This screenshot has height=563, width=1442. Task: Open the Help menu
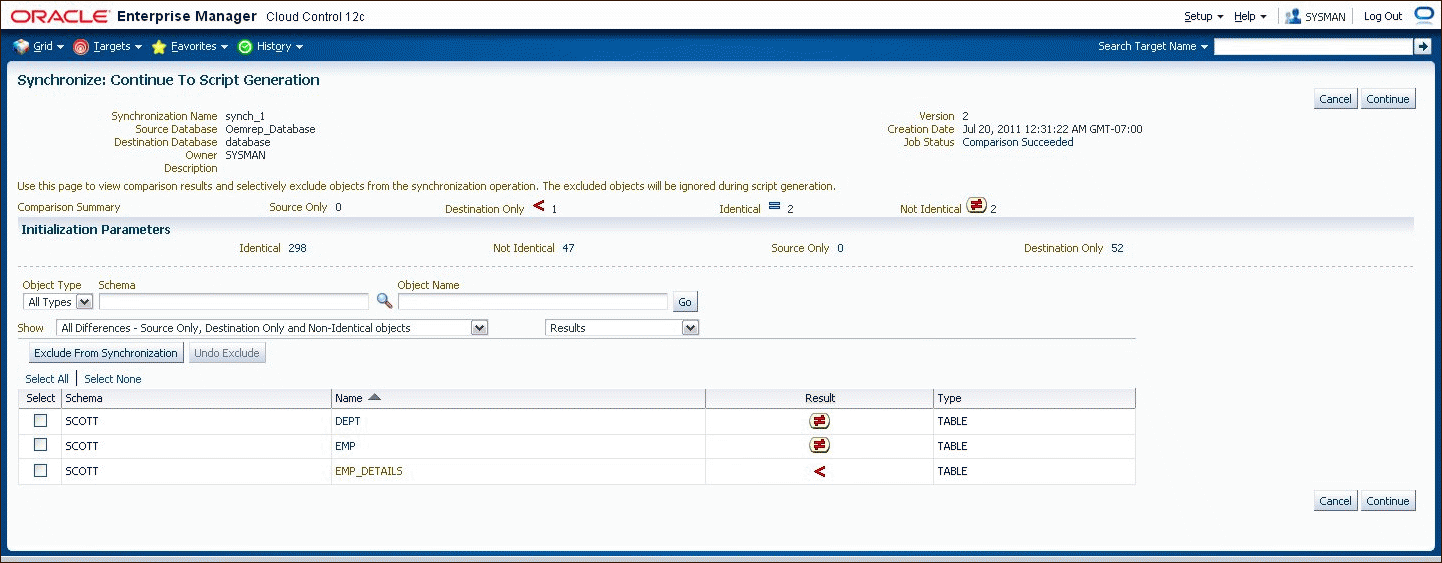1250,16
